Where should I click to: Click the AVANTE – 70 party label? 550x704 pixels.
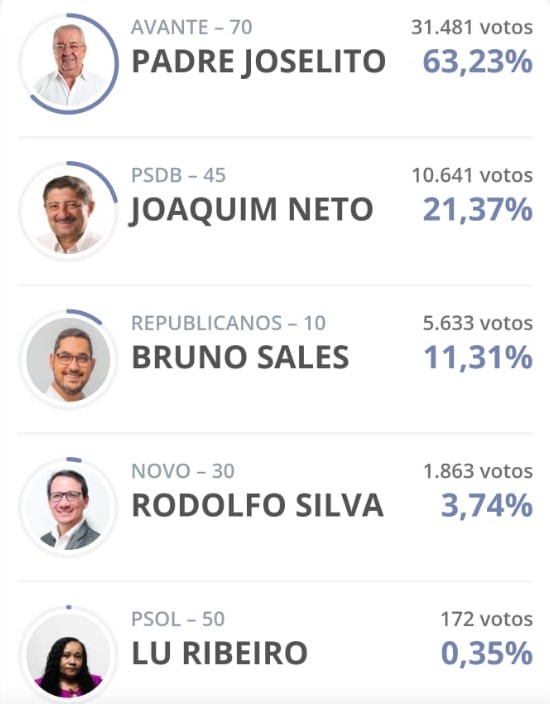pyautogui.click(x=192, y=27)
